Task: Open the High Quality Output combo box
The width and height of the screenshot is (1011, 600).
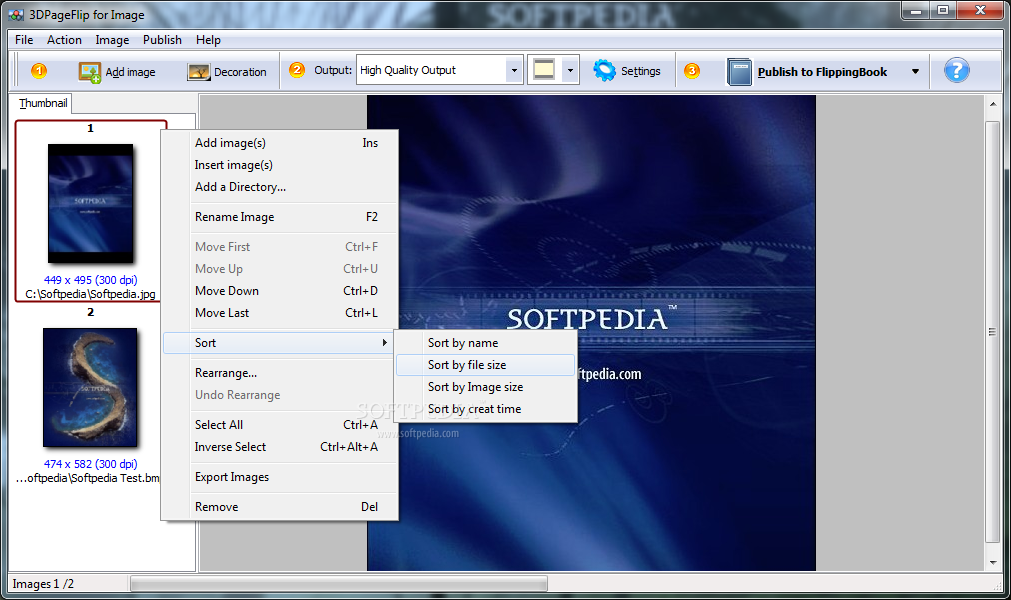Action: pyautogui.click(x=438, y=70)
